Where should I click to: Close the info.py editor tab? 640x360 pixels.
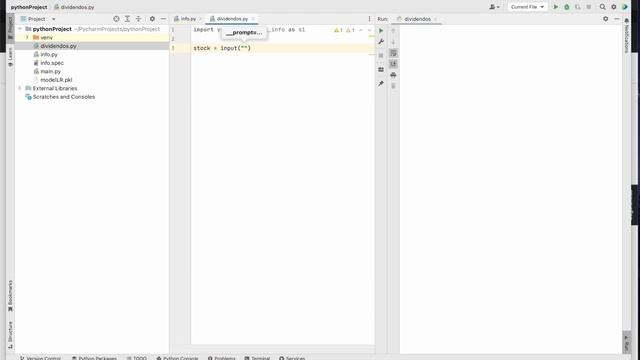point(200,19)
